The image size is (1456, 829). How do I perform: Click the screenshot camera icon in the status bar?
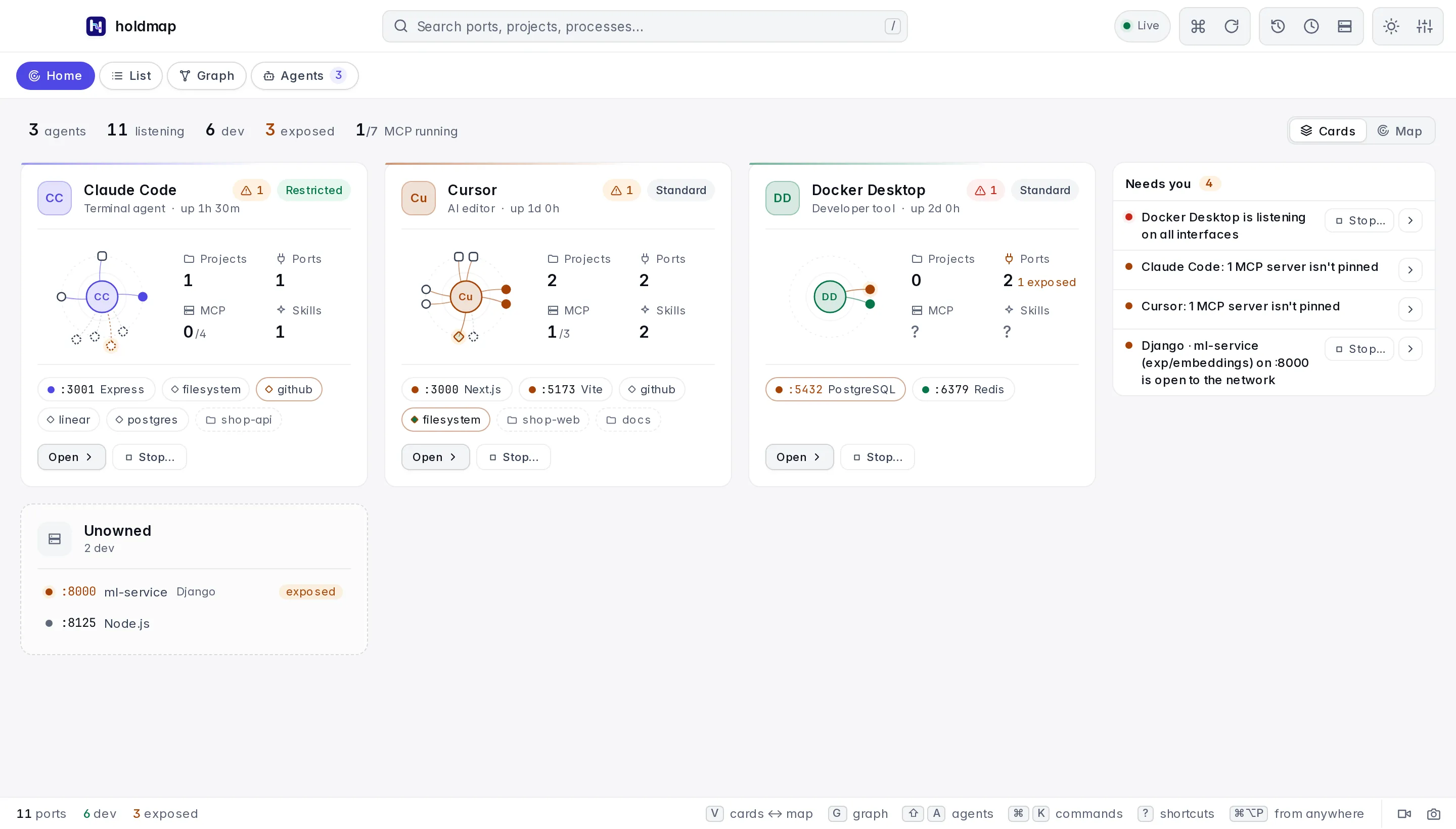pyautogui.click(x=1433, y=814)
